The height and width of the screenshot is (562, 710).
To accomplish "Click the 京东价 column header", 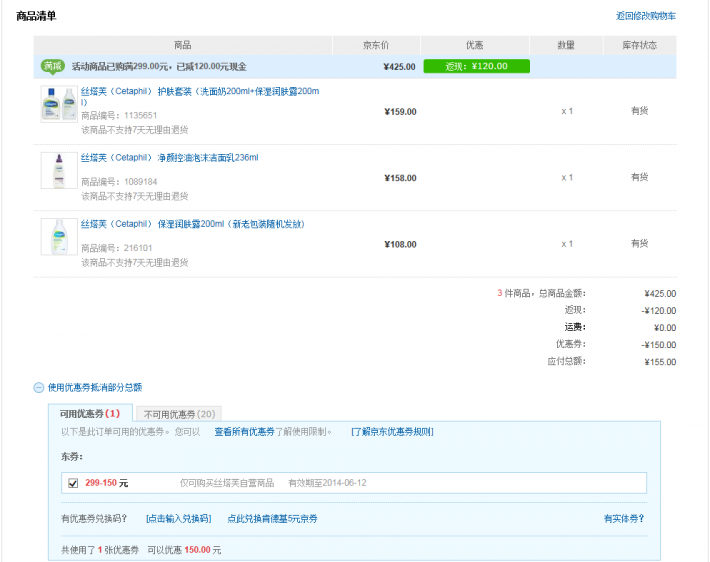I will pyautogui.click(x=376, y=45).
